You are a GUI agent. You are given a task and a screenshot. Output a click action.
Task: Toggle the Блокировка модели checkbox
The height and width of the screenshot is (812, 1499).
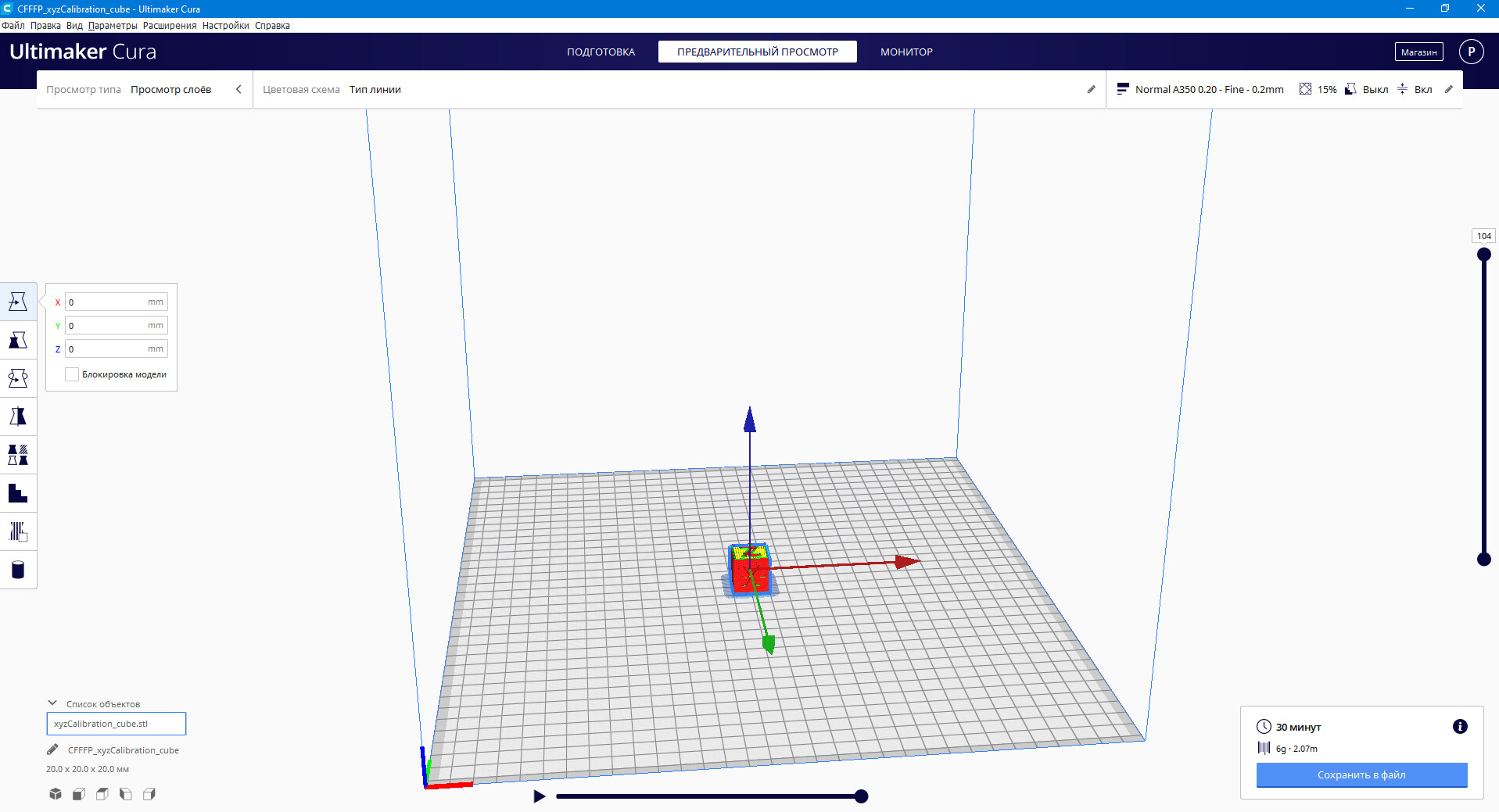coord(72,374)
